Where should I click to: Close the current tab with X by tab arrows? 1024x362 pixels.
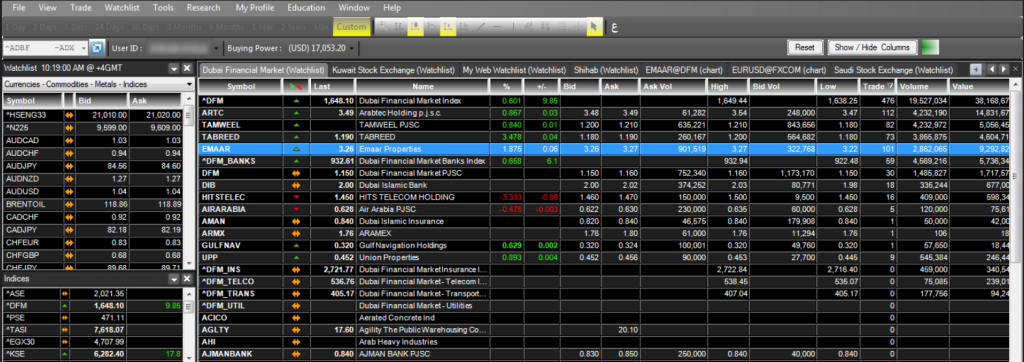[x=1016, y=69]
